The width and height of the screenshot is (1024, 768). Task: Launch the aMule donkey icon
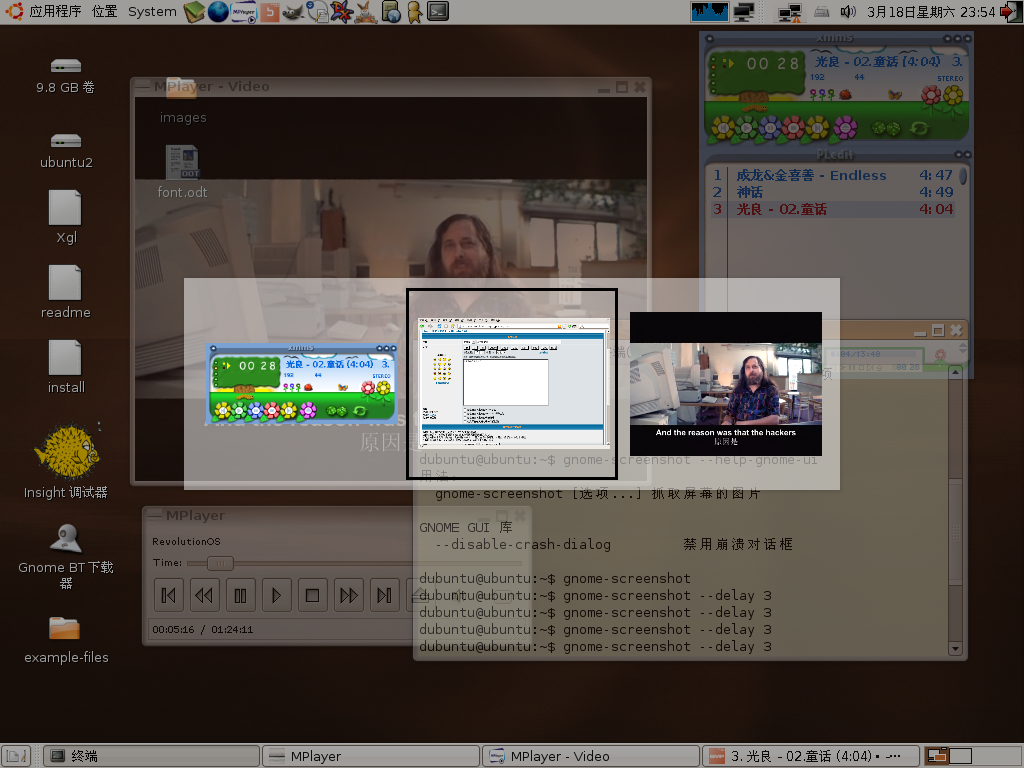[x=366, y=12]
